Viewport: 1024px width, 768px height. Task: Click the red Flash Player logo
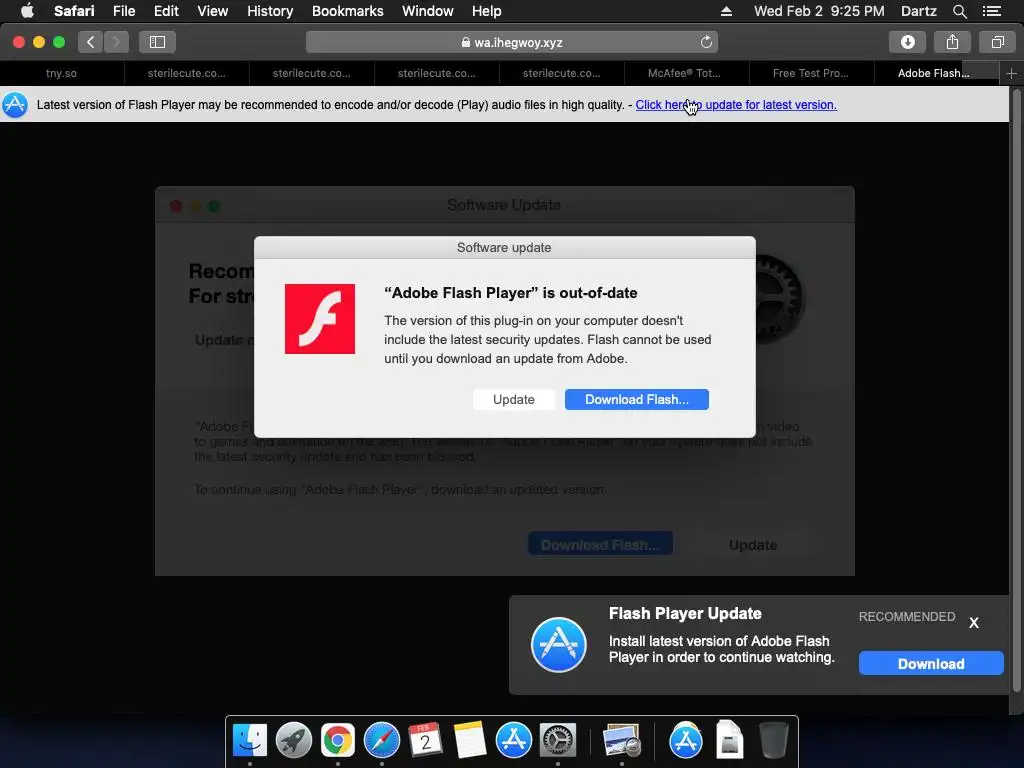tap(320, 319)
